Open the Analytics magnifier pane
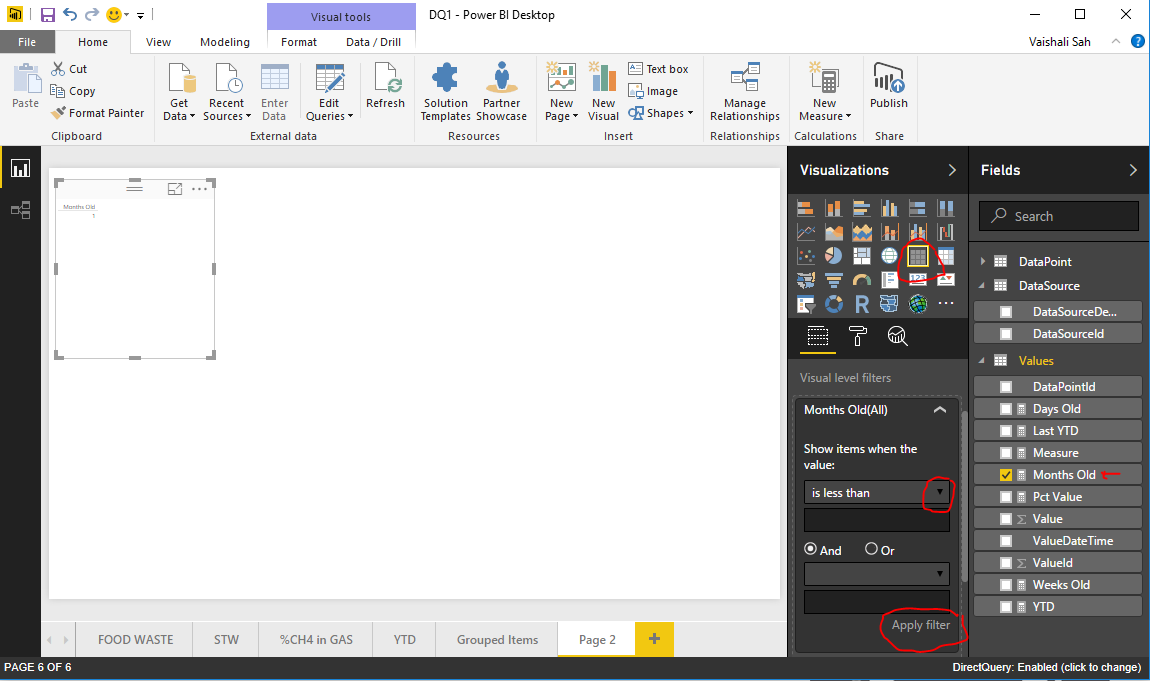 (897, 336)
